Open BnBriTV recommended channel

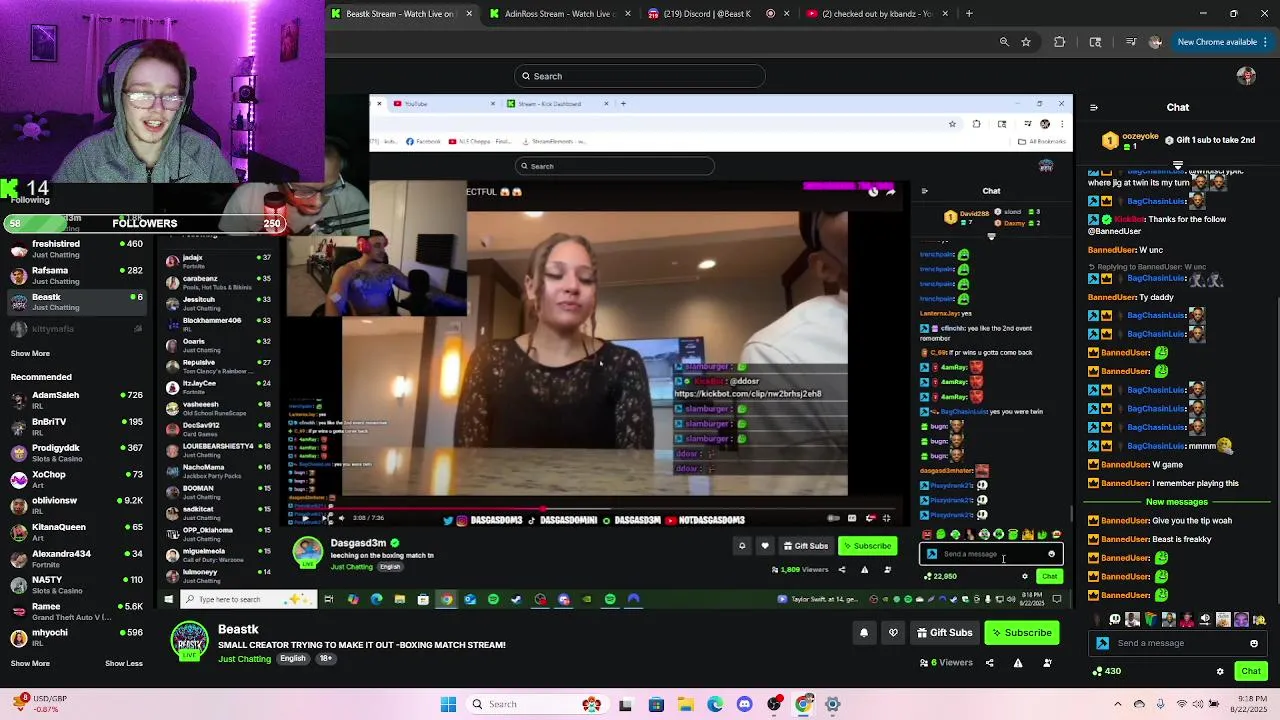pos(76,426)
